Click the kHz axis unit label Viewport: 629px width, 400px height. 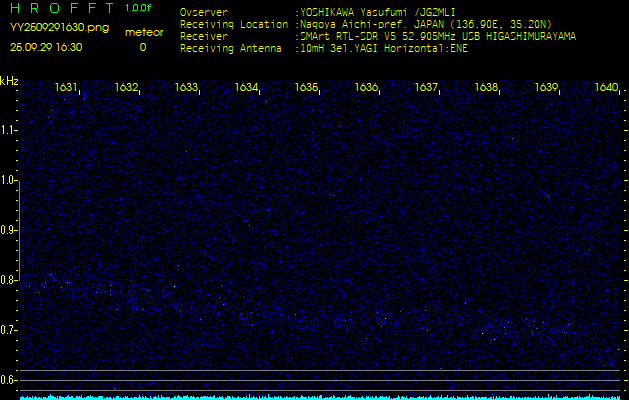(9, 81)
